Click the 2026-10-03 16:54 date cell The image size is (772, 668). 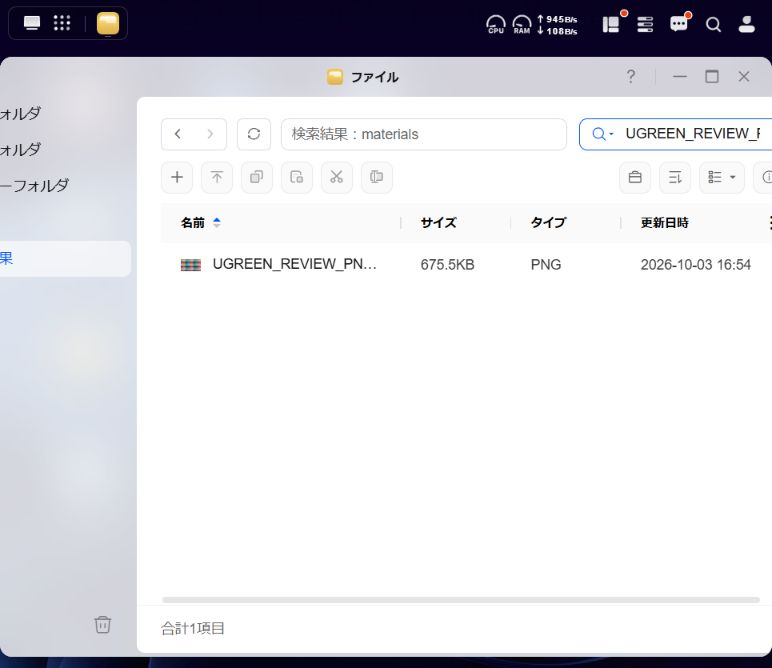coord(695,265)
